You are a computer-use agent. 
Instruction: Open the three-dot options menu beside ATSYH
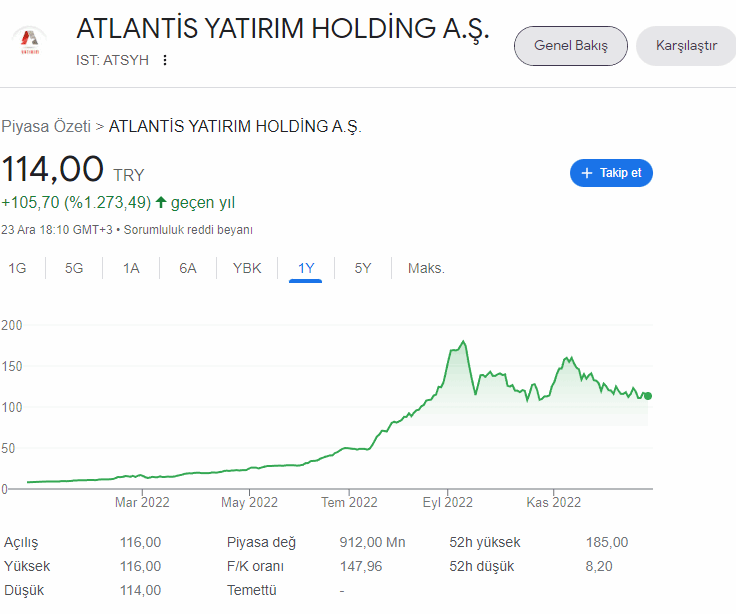(165, 60)
